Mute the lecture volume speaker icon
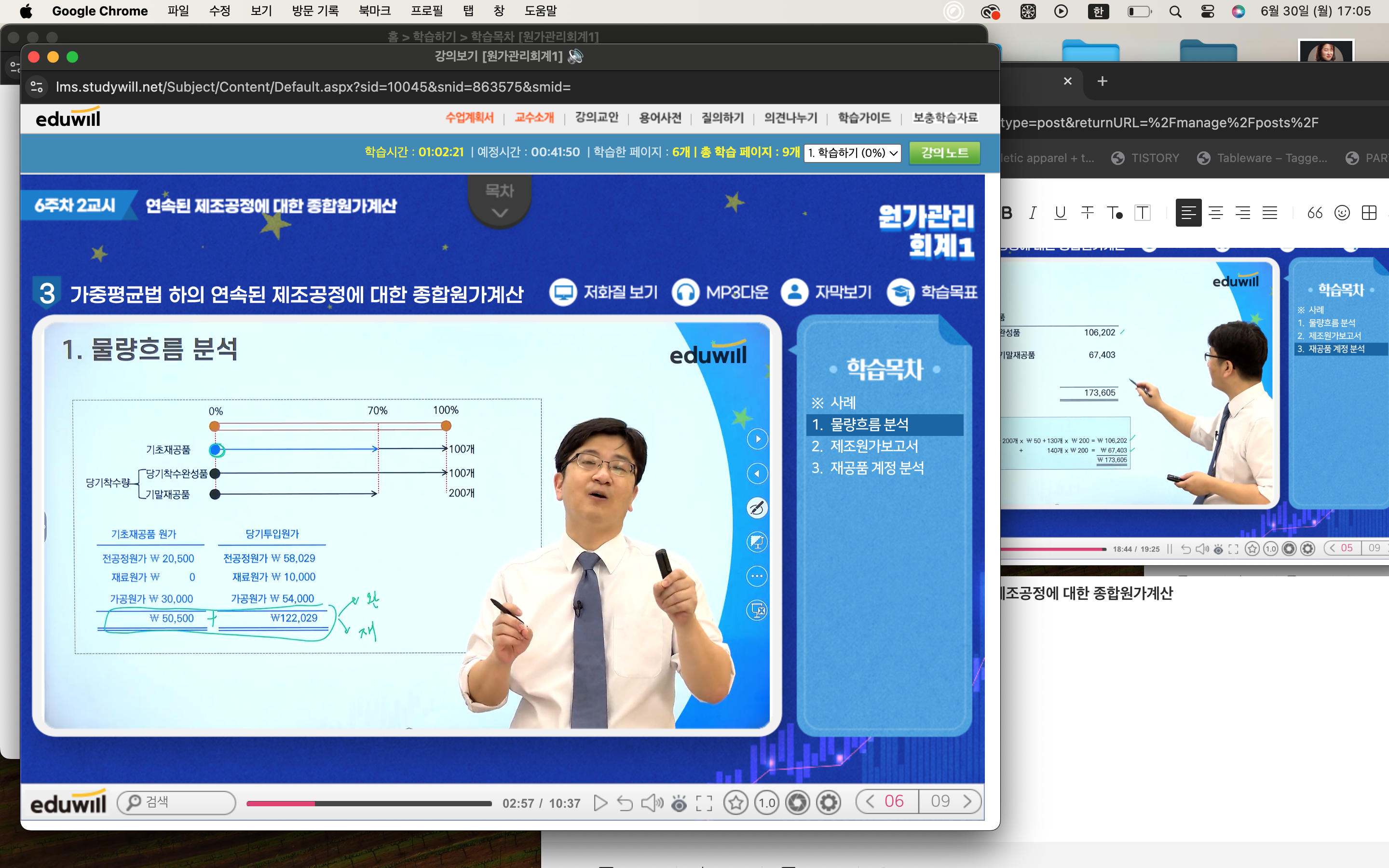This screenshot has height=868, width=1389. pos(651,802)
